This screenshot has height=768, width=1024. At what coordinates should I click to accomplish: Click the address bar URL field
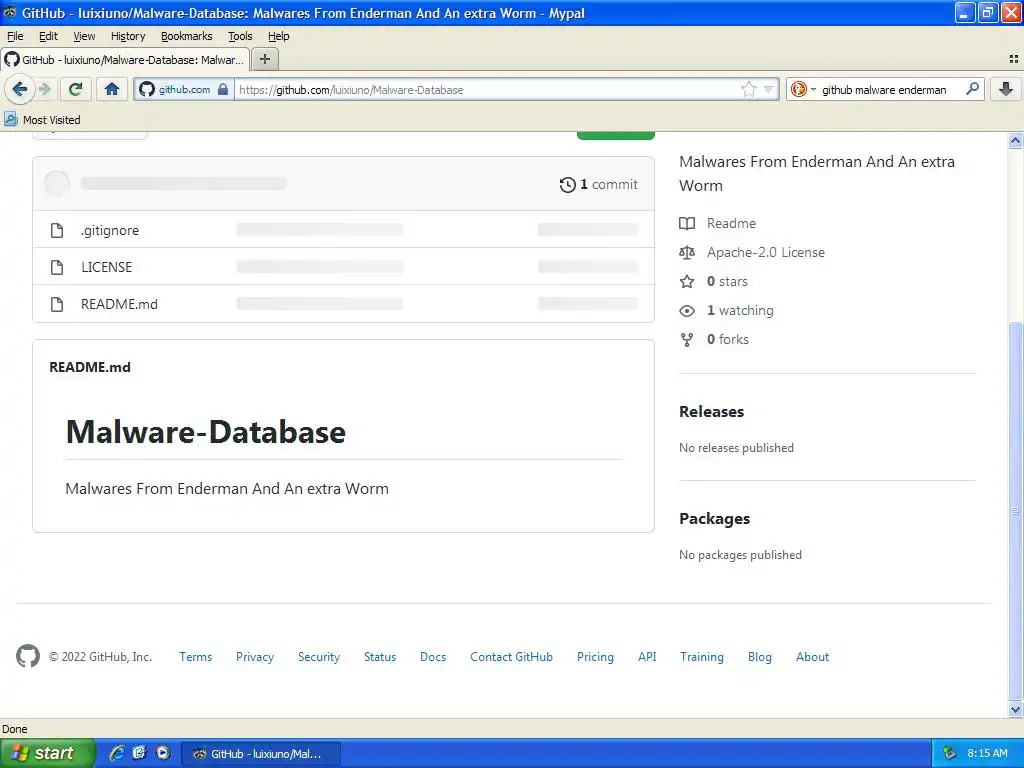click(x=487, y=89)
